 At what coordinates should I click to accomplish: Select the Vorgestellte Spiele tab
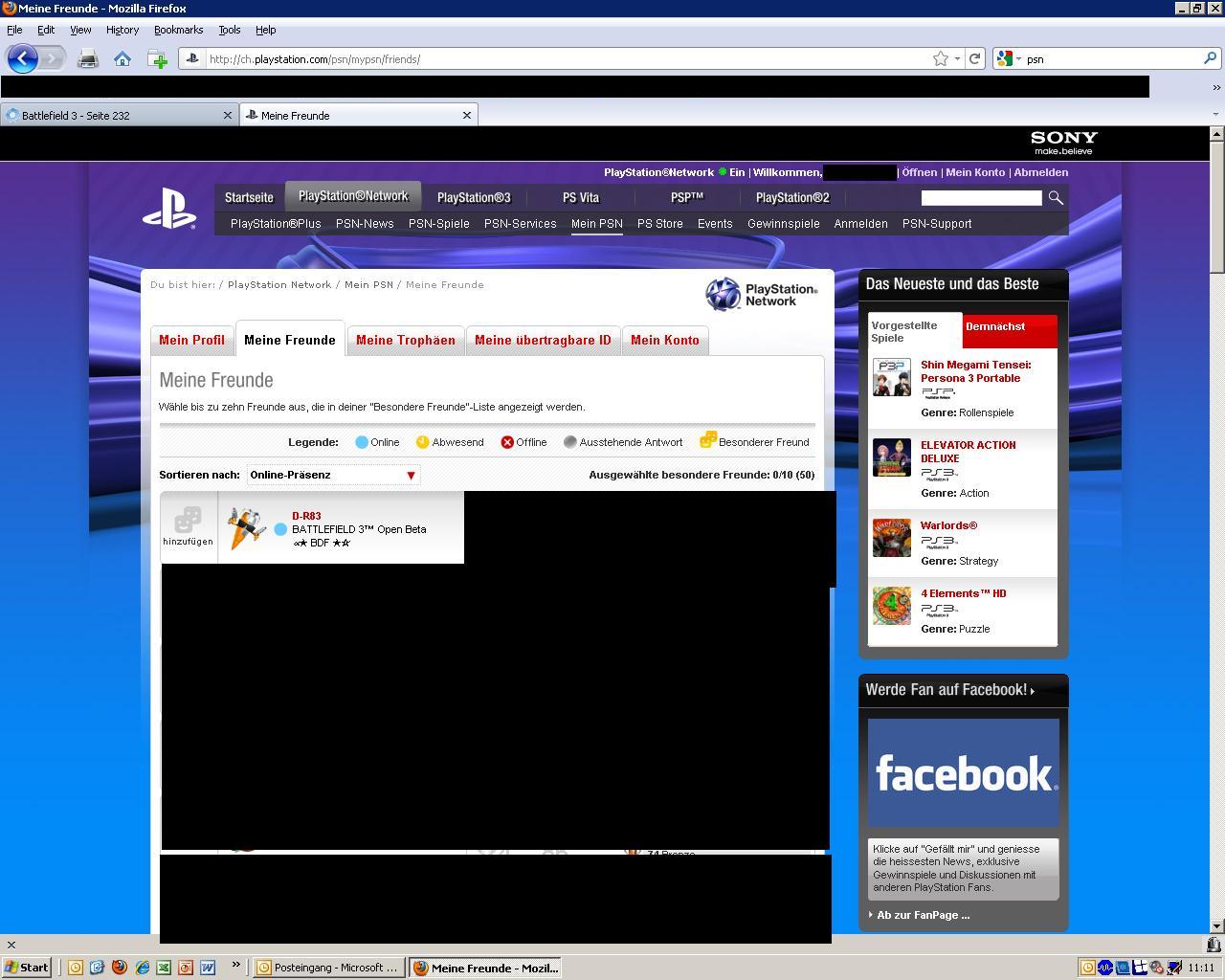point(914,331)
